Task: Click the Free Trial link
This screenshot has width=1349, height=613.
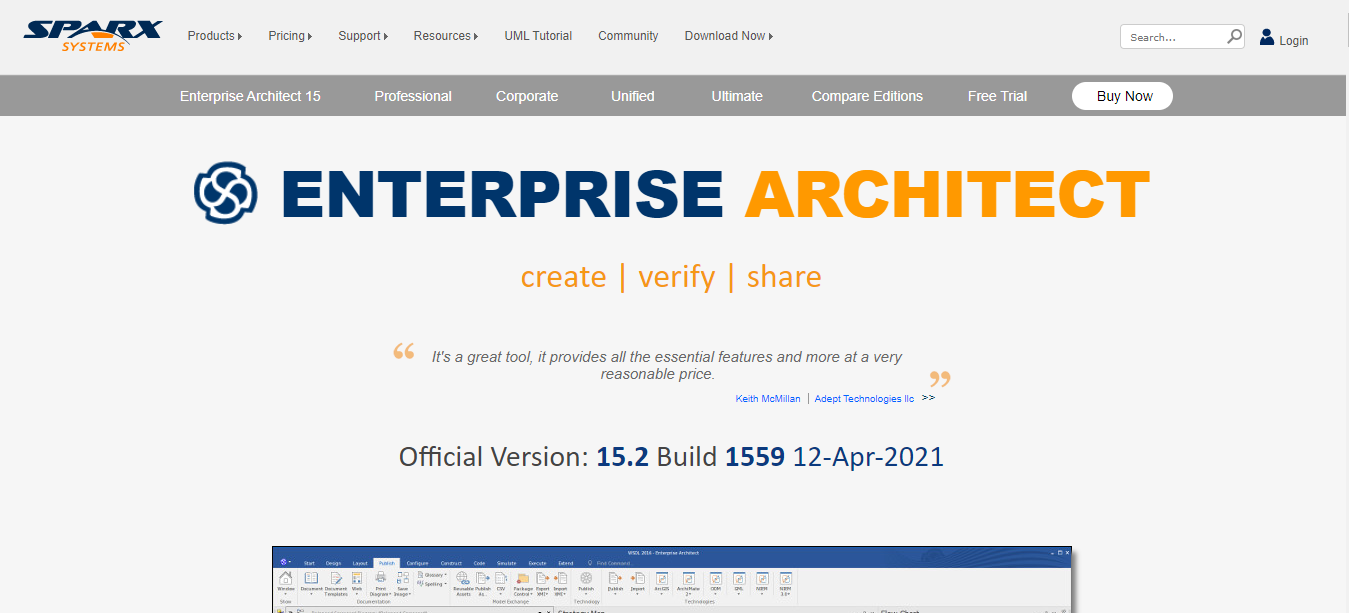Action: (x=997, y=96)
